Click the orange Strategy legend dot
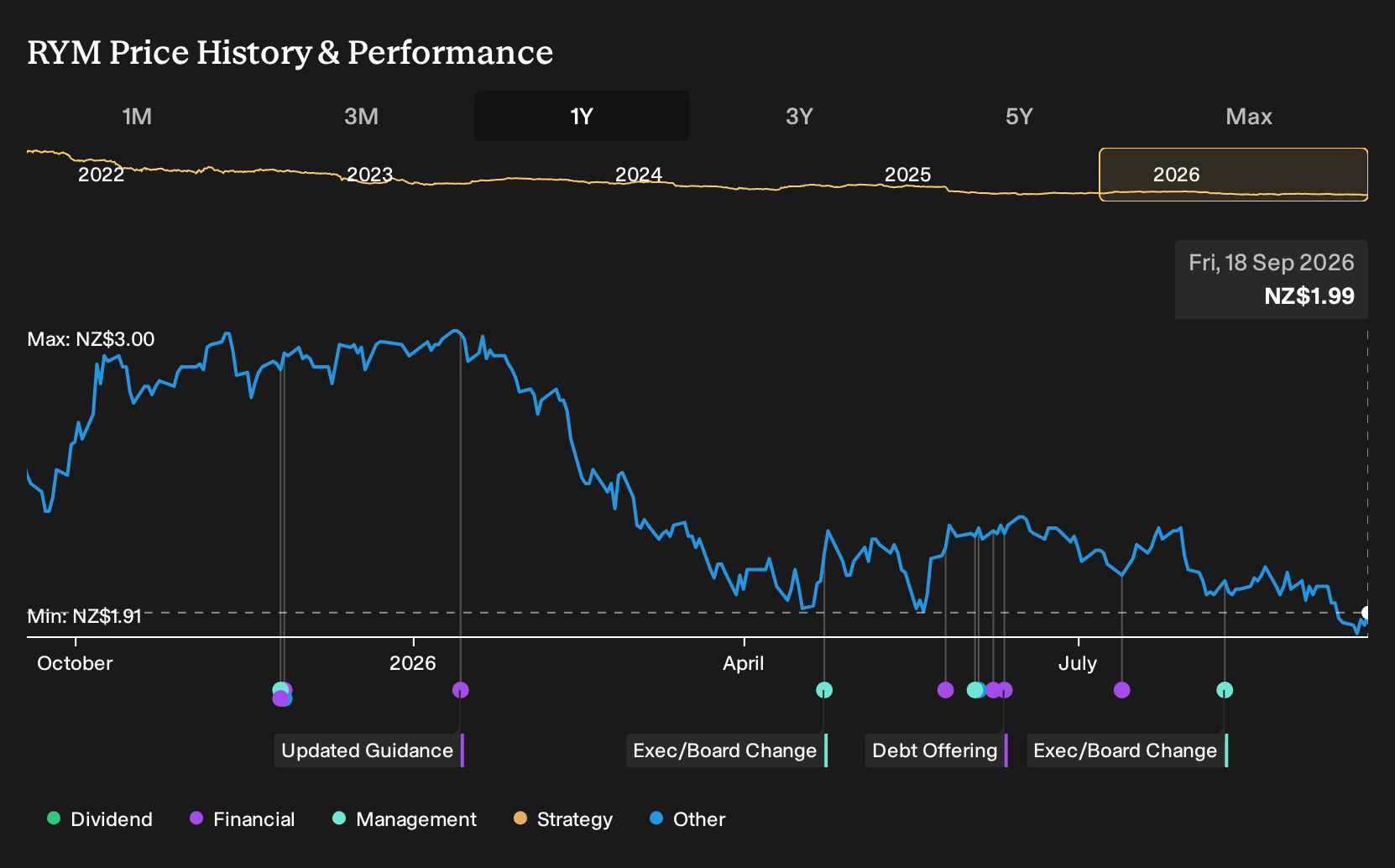Screen dimensions: 1395x868 (520, 818)
